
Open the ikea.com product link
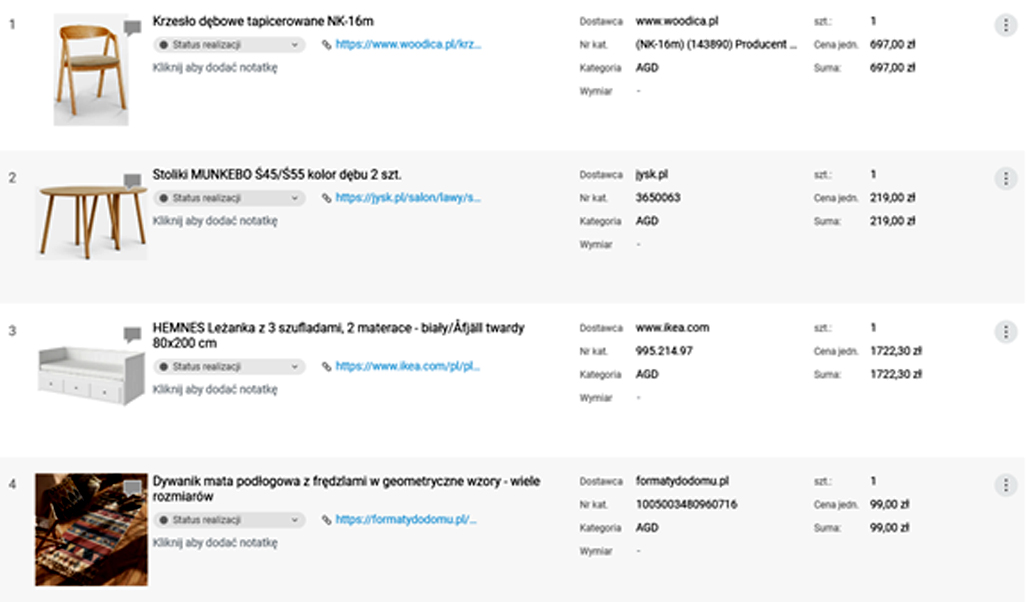tap(408, 367)
